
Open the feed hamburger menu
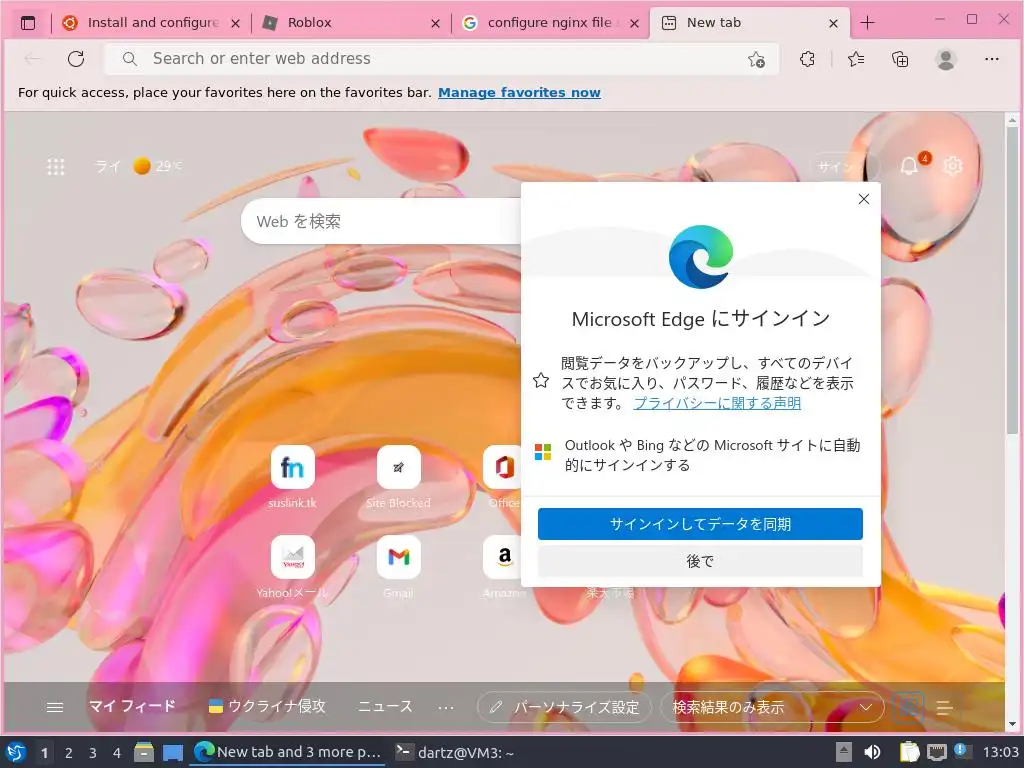click(56, 707)
